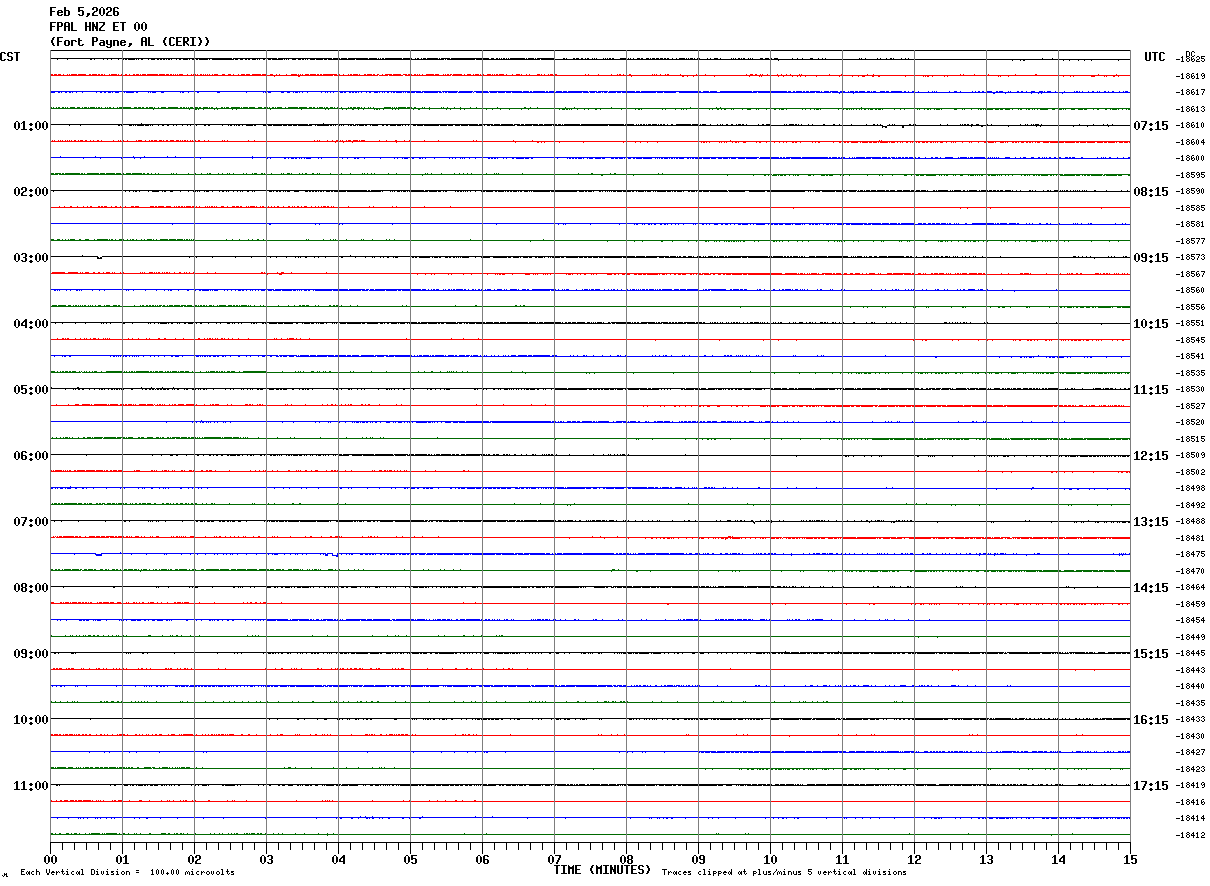Click the 11:15 UTC time label
The width and height of the screenshot is (1210, 886).
[x=1150, y=390]
